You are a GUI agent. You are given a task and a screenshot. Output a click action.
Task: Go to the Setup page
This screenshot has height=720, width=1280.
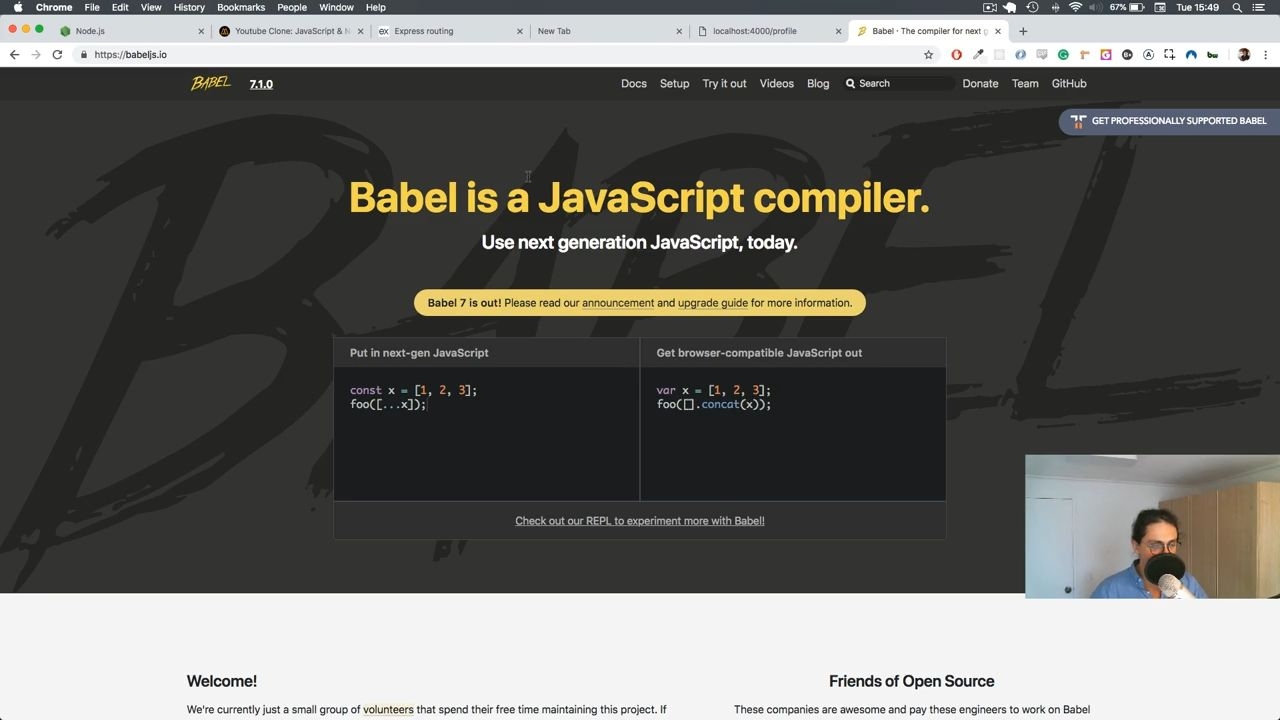674,84
